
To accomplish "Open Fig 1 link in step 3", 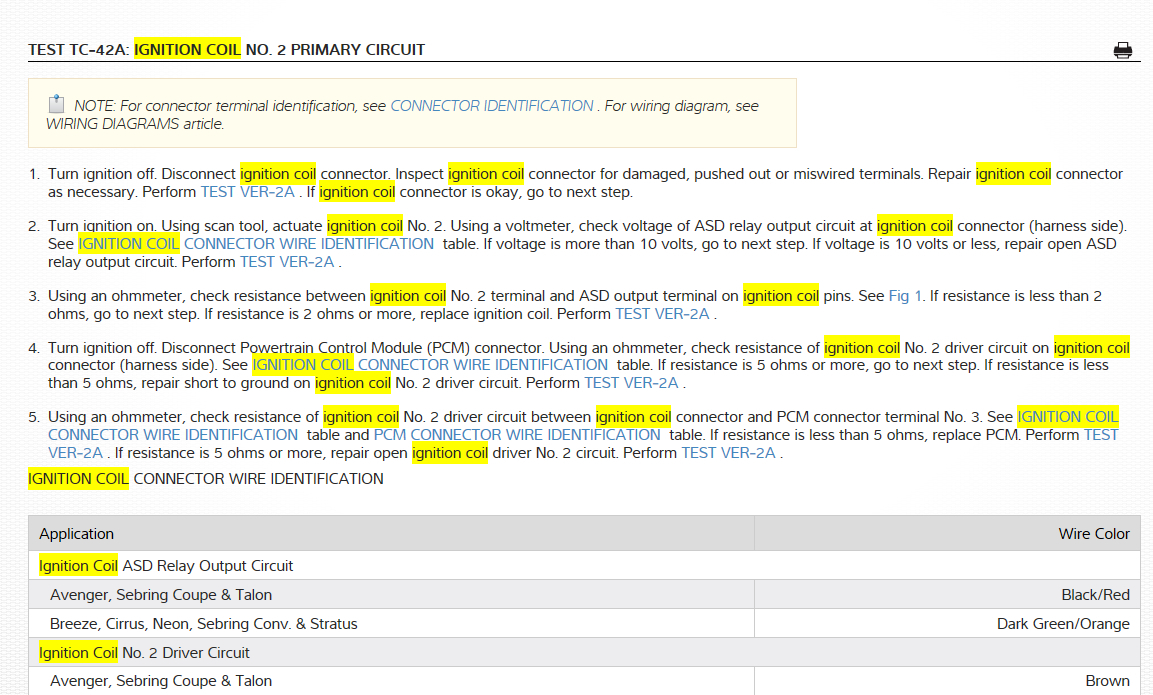I will point(905,296).
